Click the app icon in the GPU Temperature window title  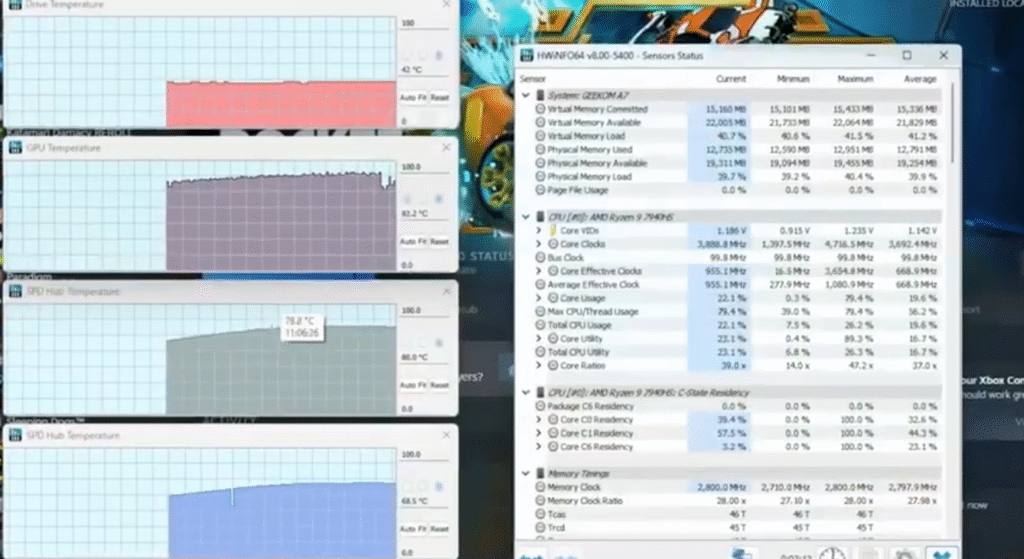point(15,148)
